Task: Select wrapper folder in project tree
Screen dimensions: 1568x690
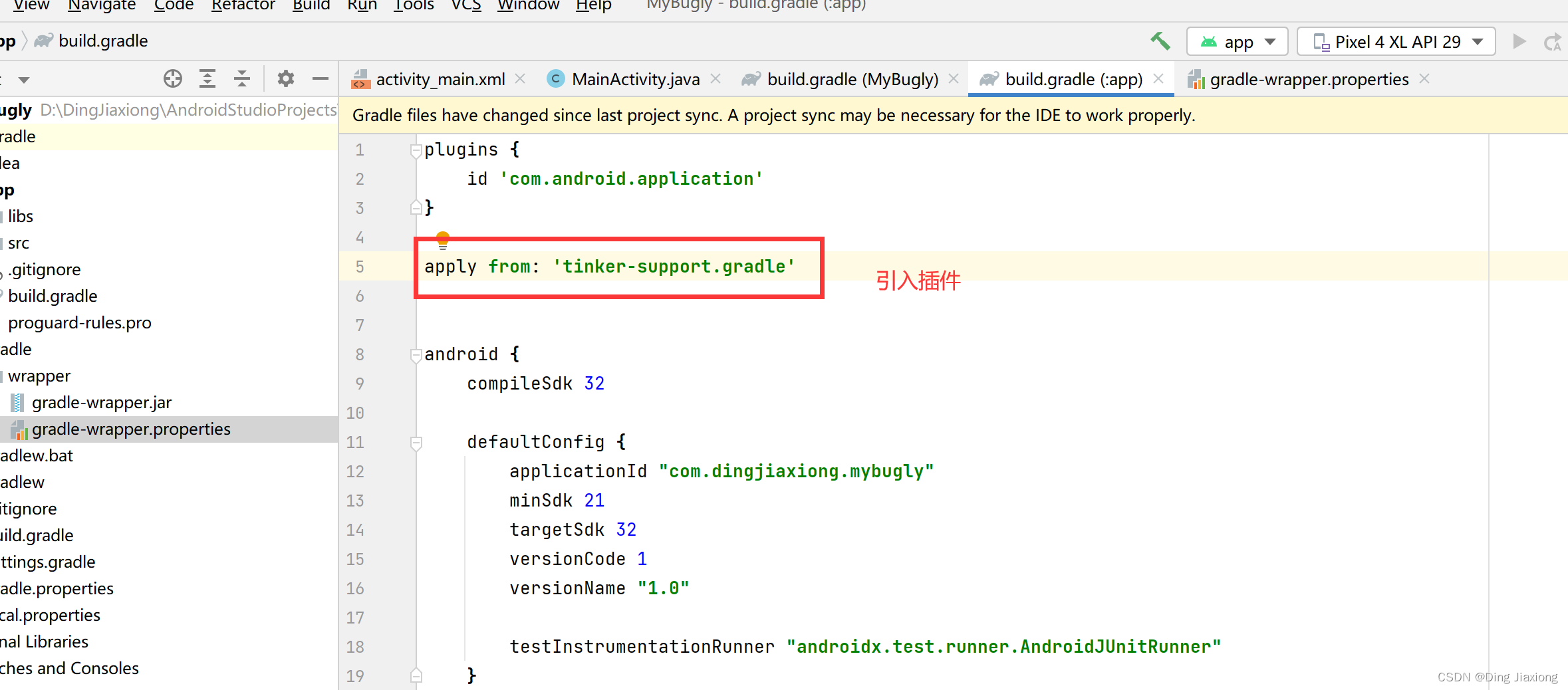Action: [x=39, y=376]
